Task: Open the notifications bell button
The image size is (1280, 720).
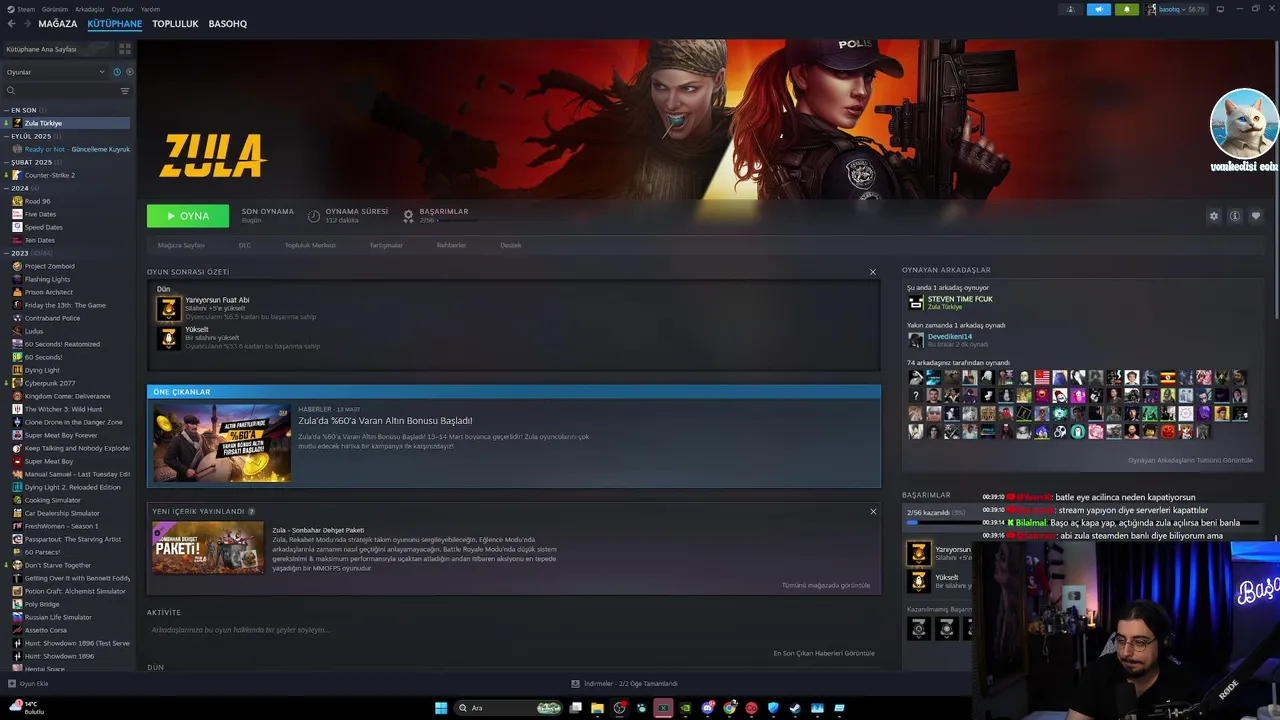Action: [1127, 9]
